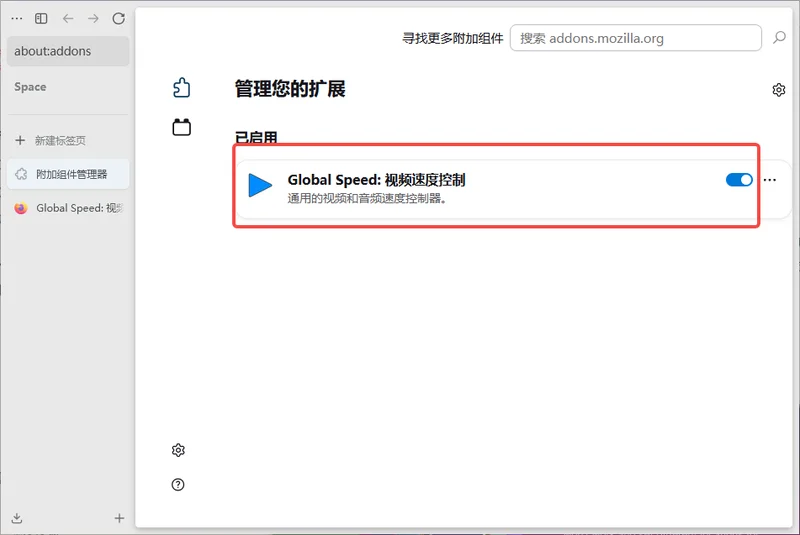The width and height of the screenshot is (800, 535).
Task: Click the magnifier search icon
Action: [x=779, y=37]
